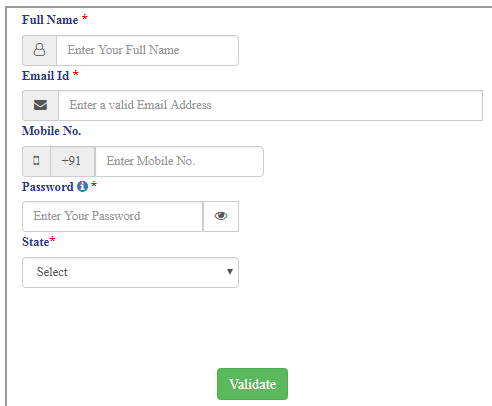Open the password info icon
The image size is (492, 406).
82,186
